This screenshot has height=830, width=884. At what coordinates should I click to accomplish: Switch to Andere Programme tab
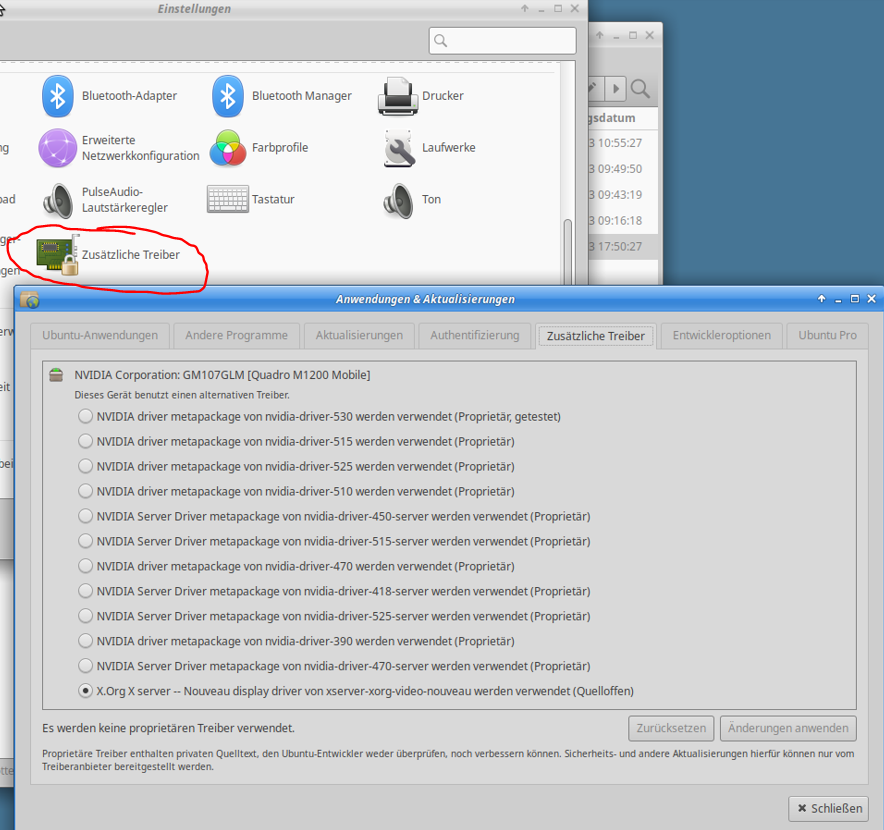[236, 335]
